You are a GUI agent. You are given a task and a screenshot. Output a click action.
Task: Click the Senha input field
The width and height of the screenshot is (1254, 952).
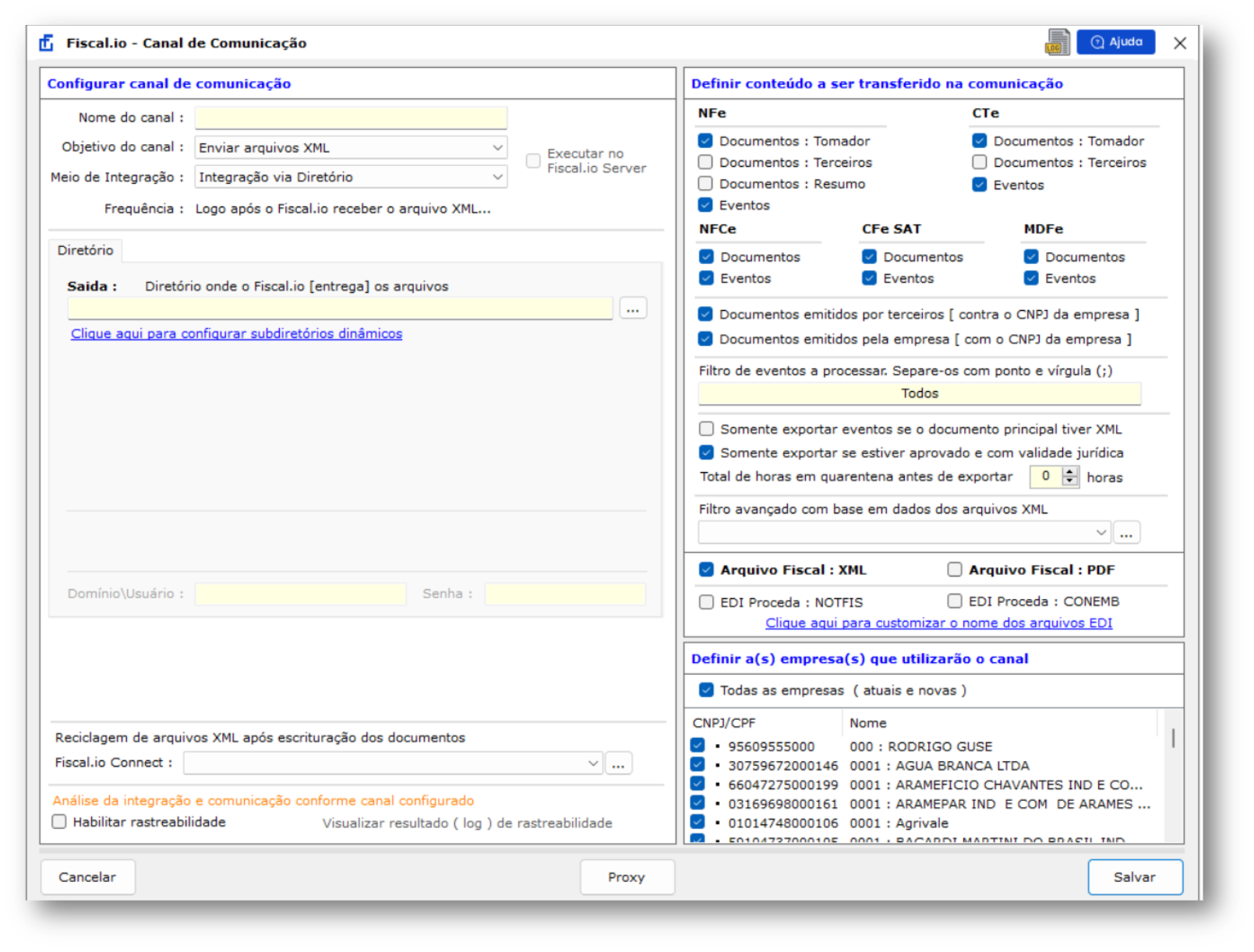564,594
